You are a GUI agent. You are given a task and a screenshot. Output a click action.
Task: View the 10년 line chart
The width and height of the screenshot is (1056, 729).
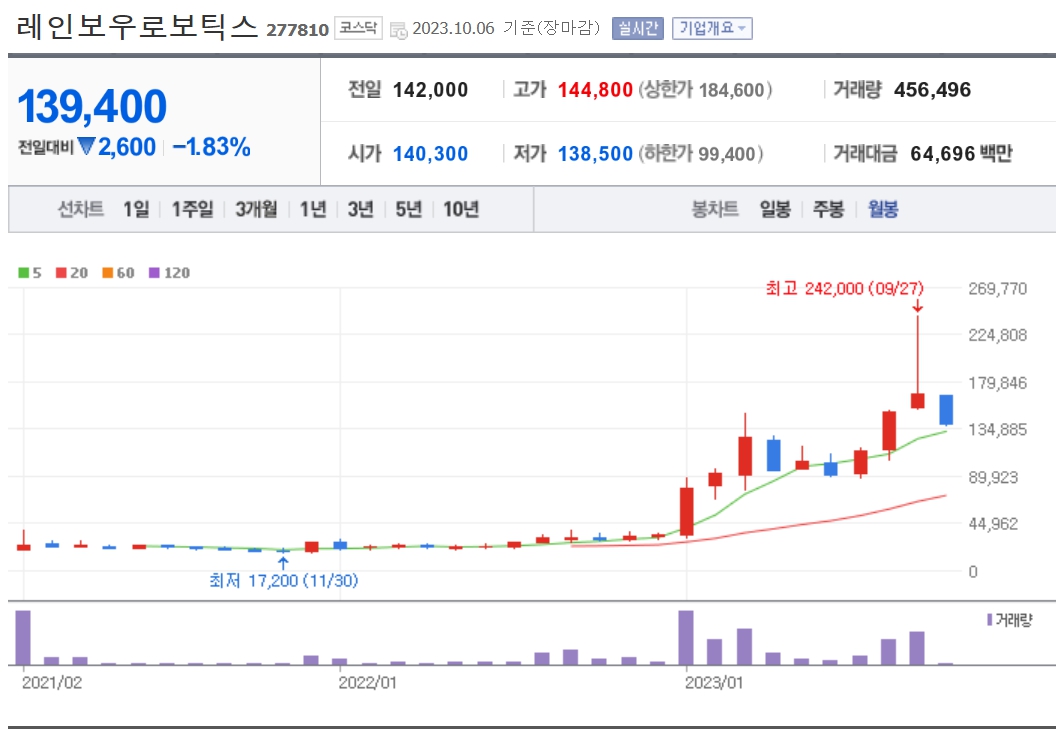point(461,209)
